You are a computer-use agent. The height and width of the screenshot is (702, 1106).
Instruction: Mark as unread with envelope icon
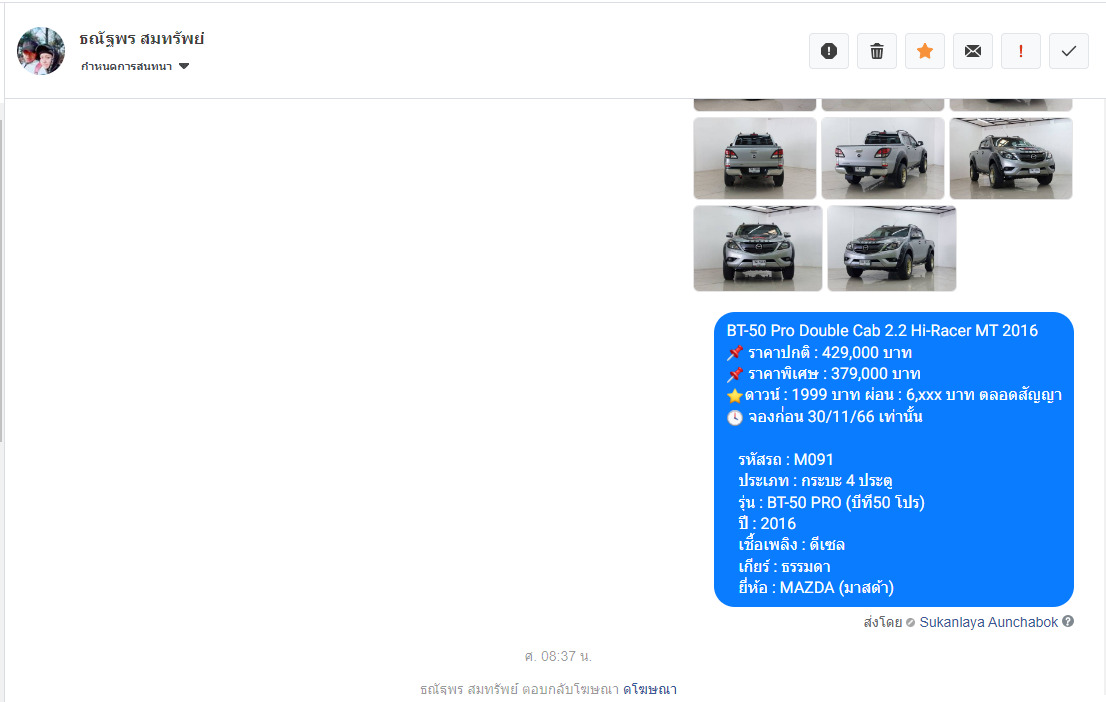pyautogui.click(x=973, y=51)
